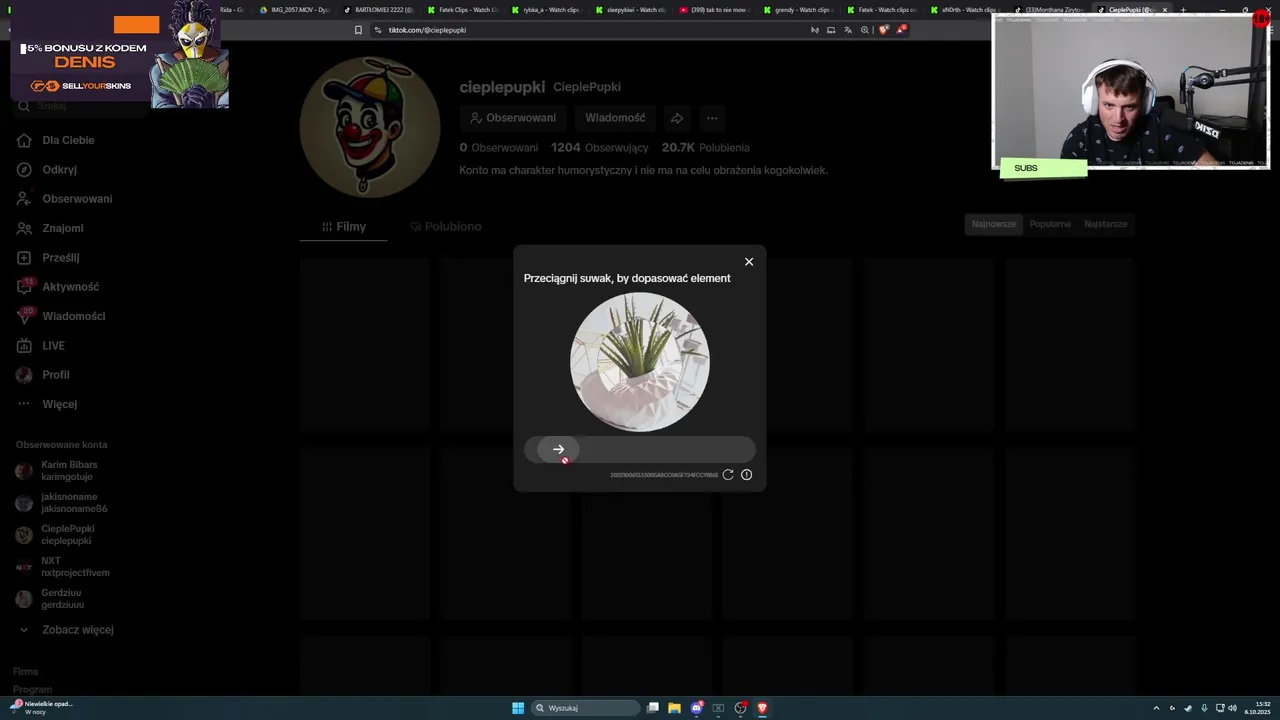Image resolution: width=1280 pixels, height=720 pixels.
Task: Show hidden system tray icons
Action: 1156,708
